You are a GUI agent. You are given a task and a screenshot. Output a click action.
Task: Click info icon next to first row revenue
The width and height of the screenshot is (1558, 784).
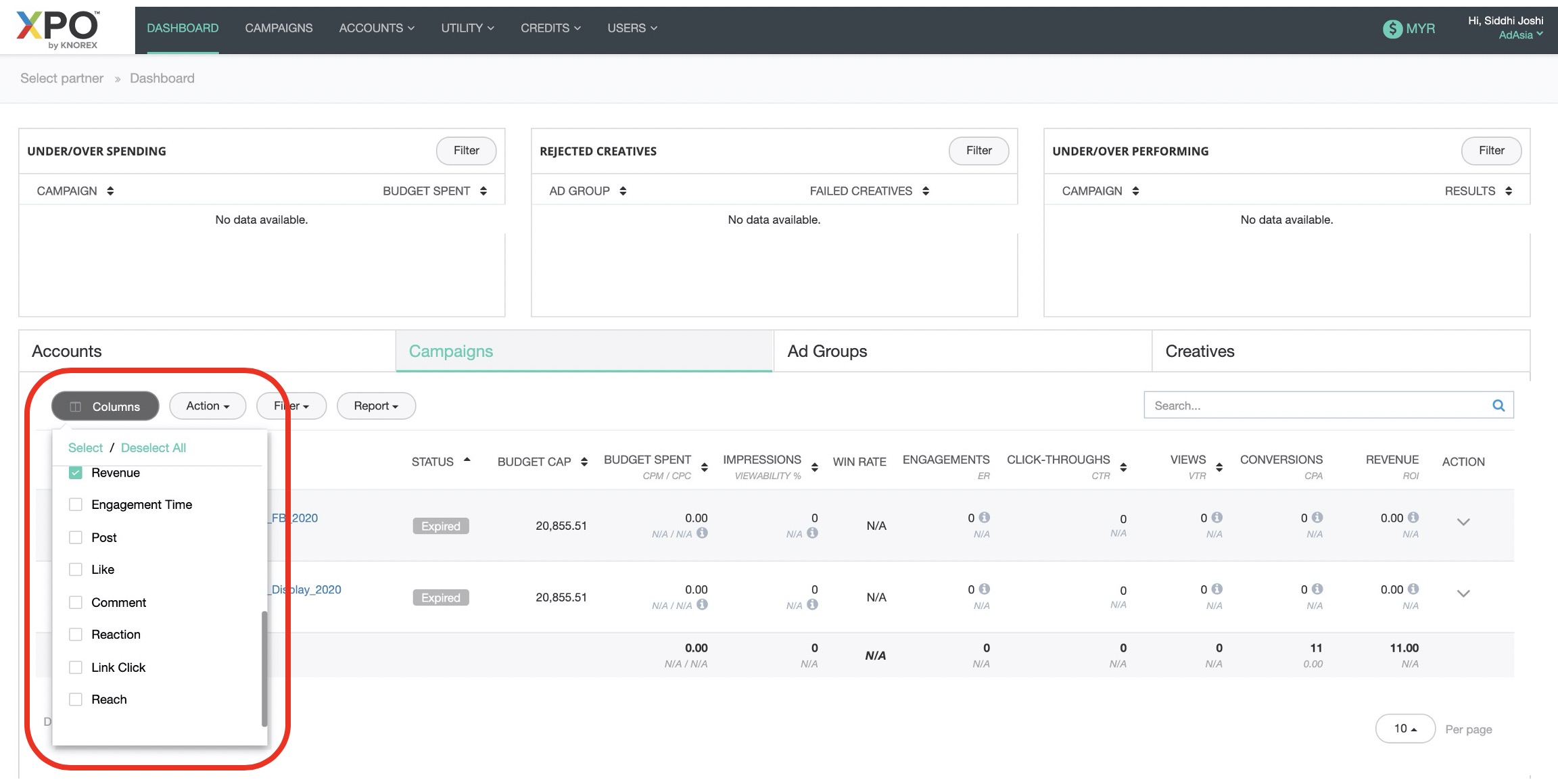(1413, 517)
